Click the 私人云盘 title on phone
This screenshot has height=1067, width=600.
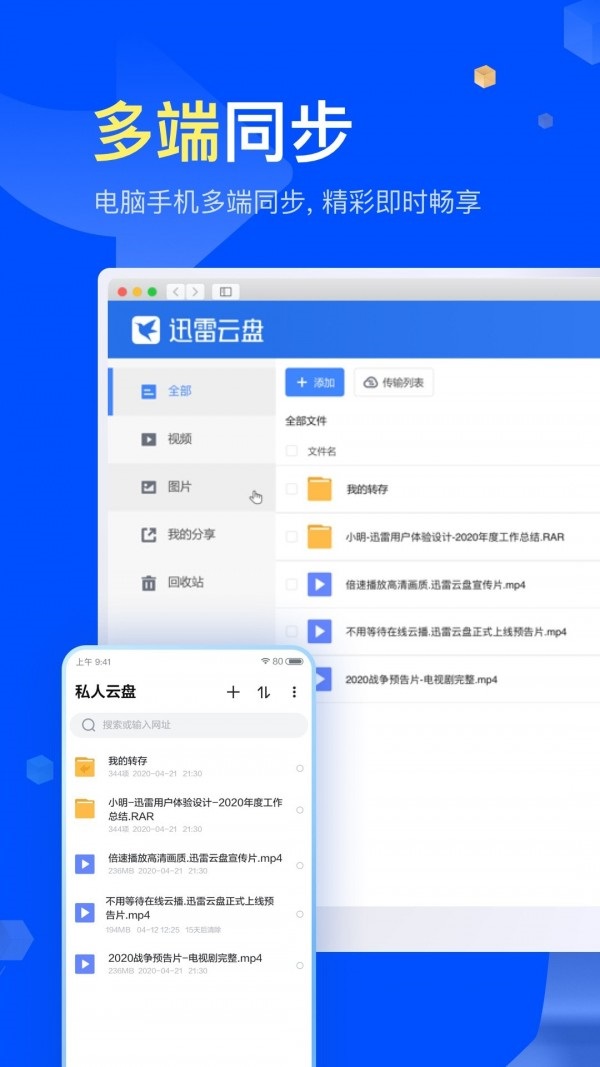click(x=105, y=692)
